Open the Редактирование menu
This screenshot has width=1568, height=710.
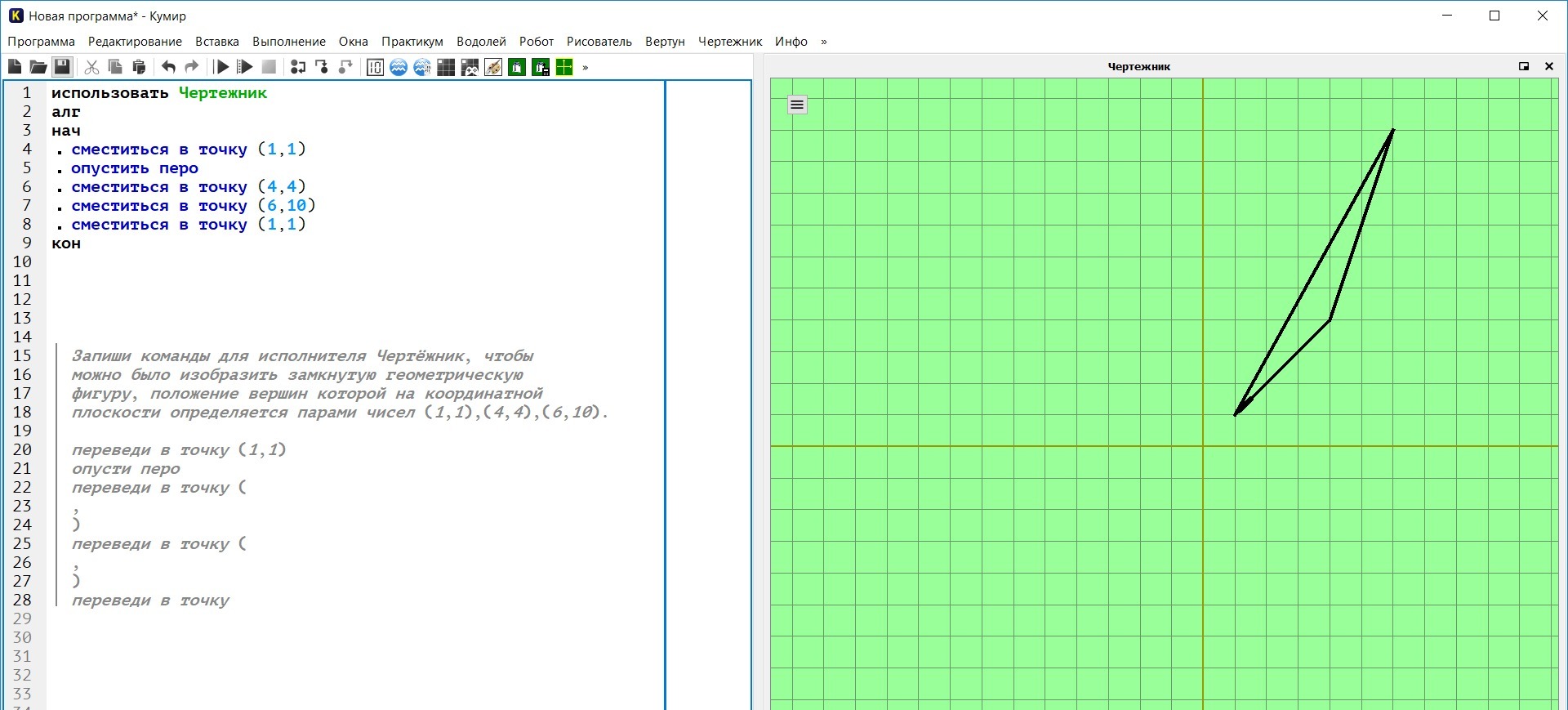[x=135, y=42]
